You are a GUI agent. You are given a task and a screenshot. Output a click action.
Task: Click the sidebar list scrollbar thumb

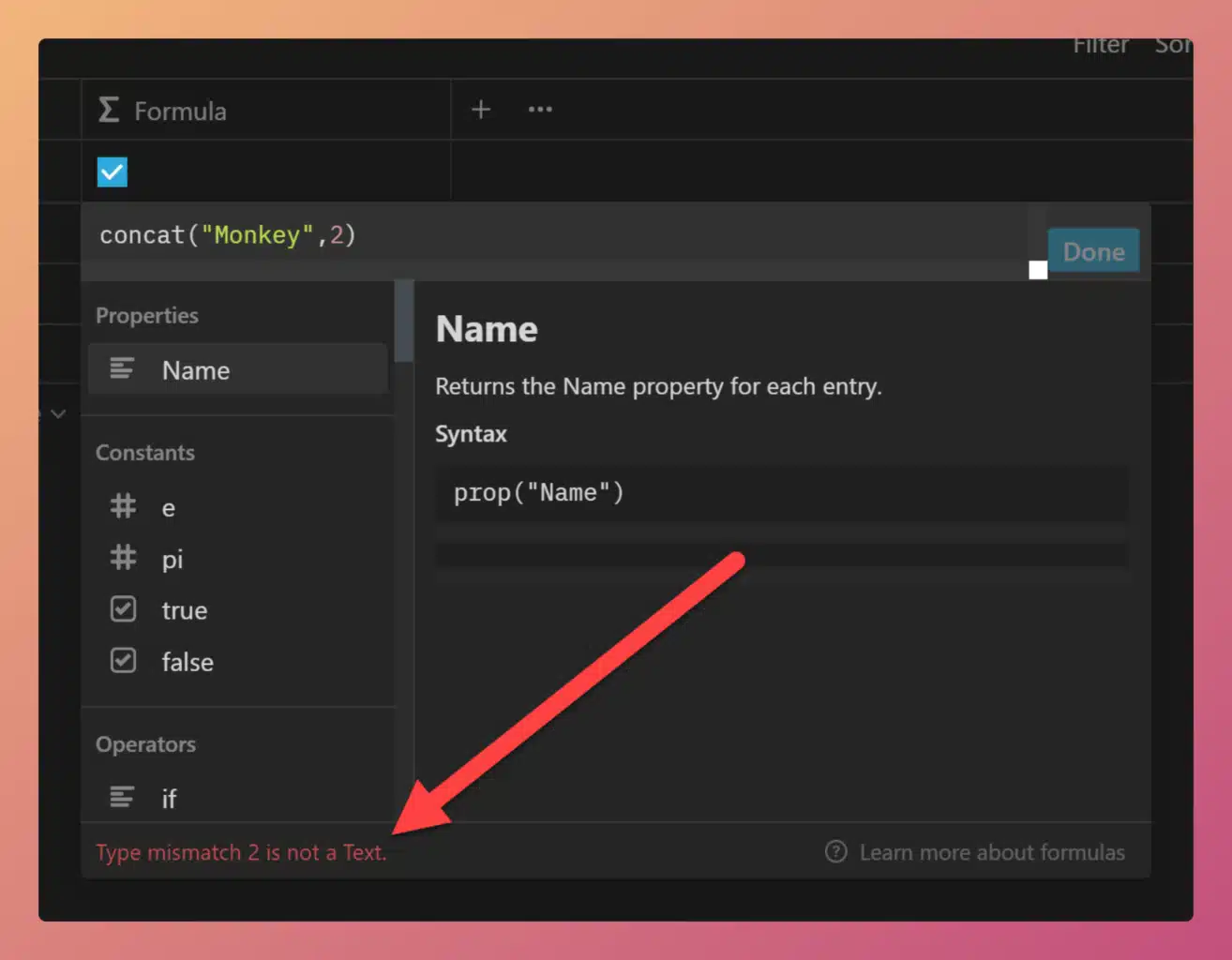point(404,321)
